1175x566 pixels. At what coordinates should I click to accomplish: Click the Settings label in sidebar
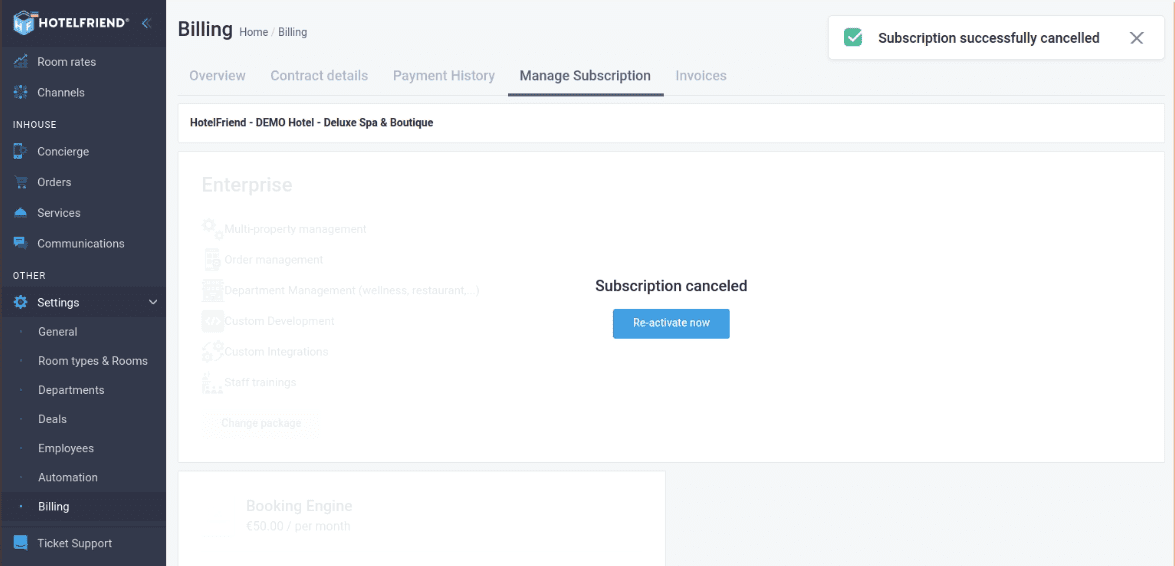(x=58, y=303)
